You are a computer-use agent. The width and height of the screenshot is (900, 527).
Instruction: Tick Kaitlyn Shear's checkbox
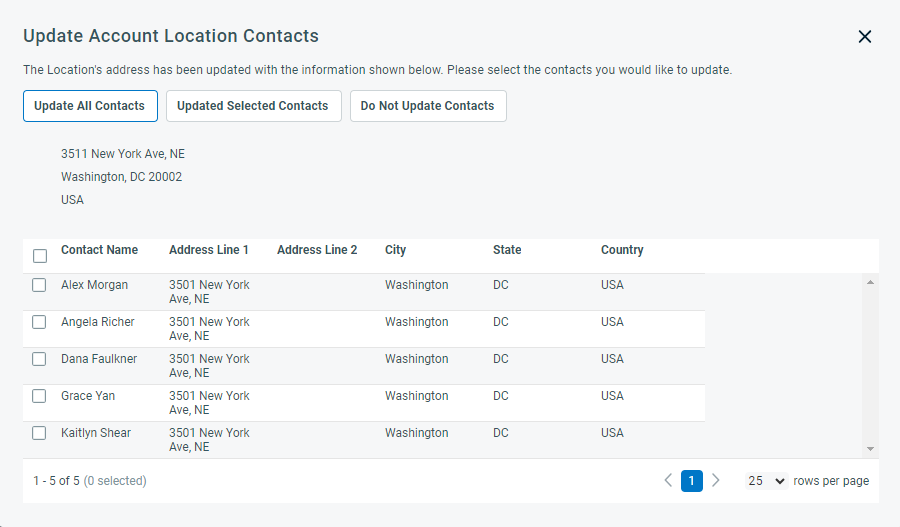pos(39,433)
